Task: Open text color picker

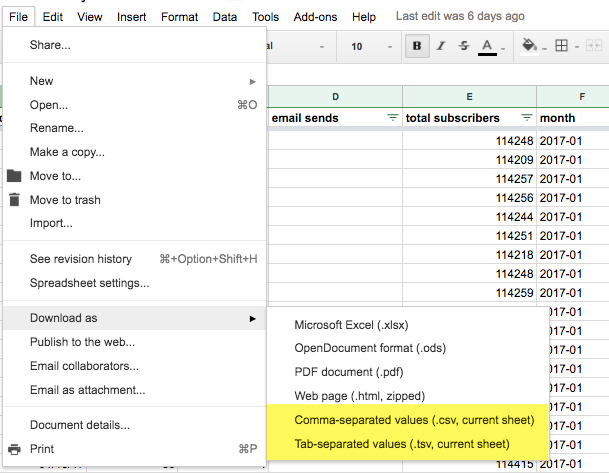Action: (487, 47)
